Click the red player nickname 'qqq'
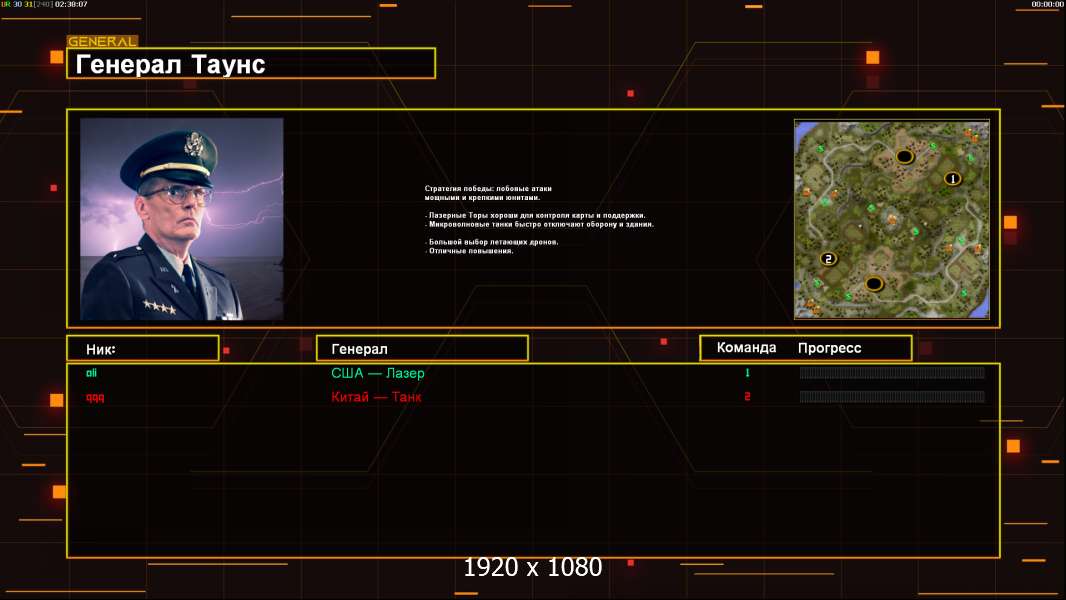 point(95,397)
